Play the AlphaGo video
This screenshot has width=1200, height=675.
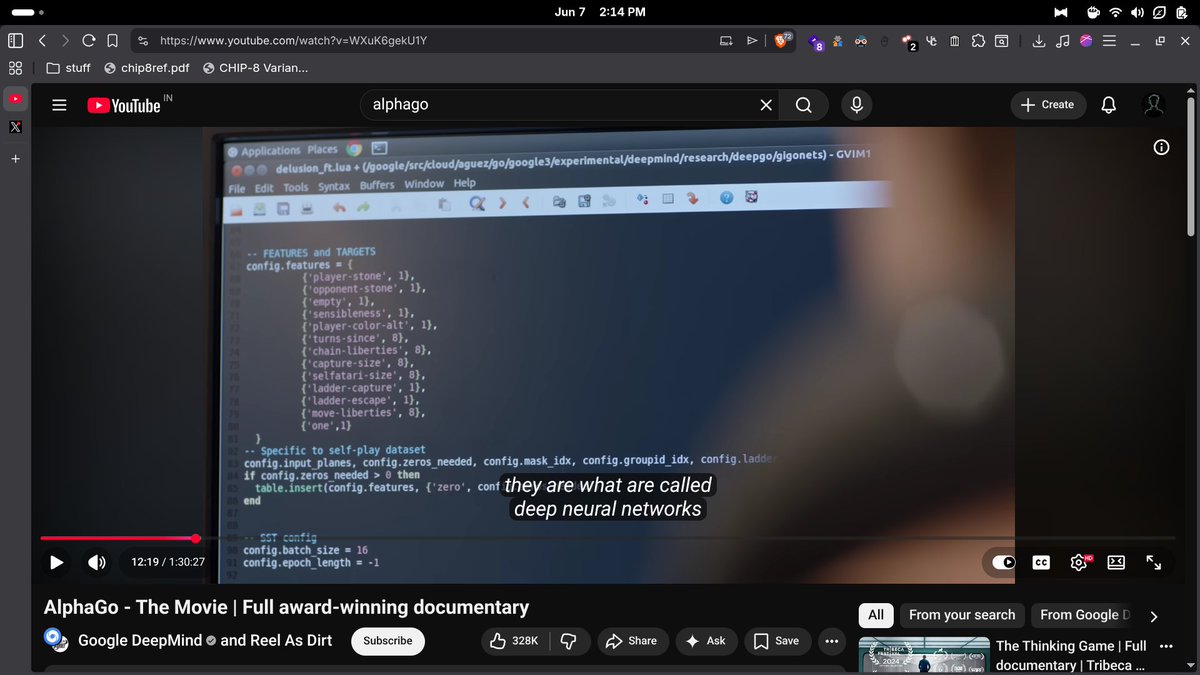click(57, 562)
